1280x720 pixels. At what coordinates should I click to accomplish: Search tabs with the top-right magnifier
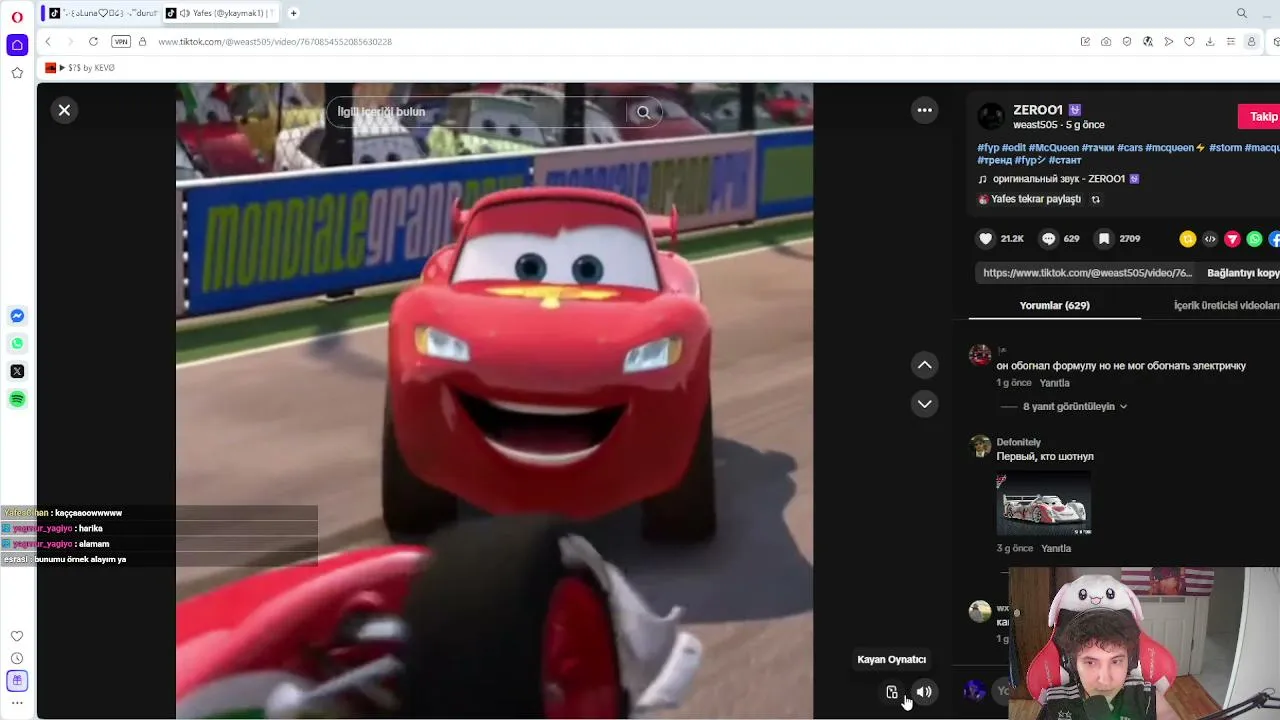[1242, 13]
